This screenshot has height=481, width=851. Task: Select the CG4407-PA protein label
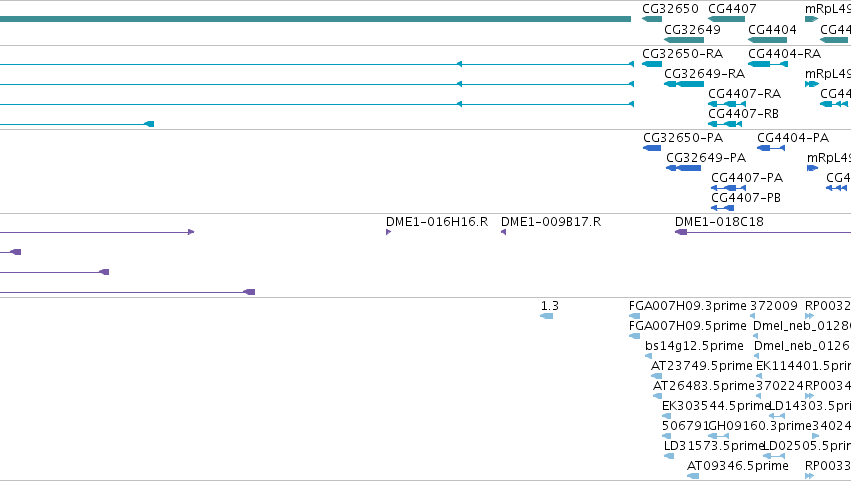click(747, 178)
